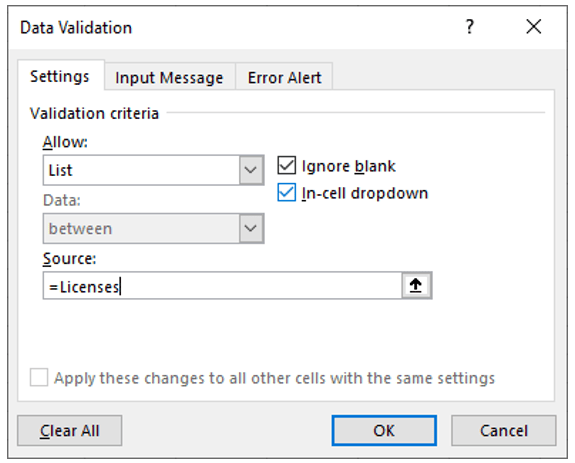Open the Data dropdown arrow beside 'between'

point(251,228)
